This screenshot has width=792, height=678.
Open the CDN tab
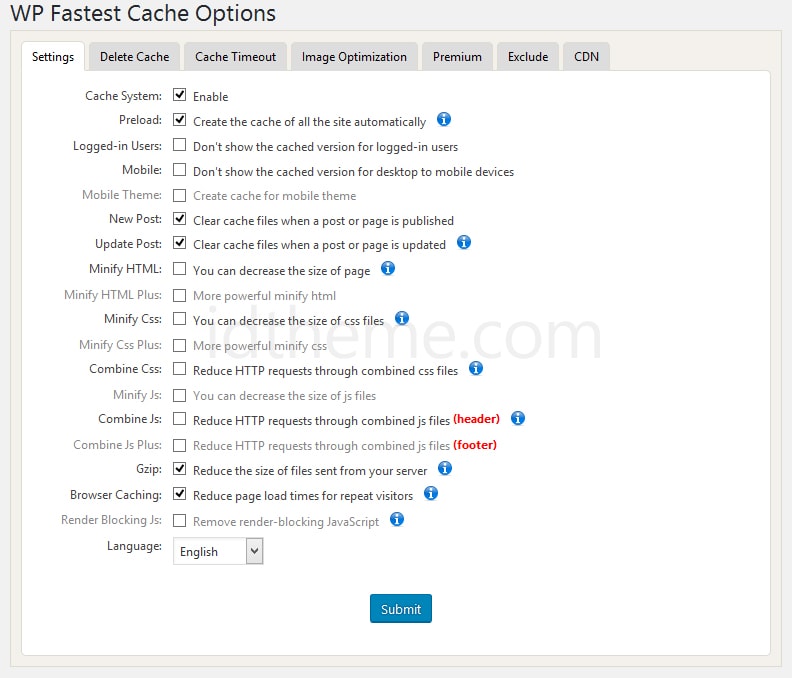[586, 57]
